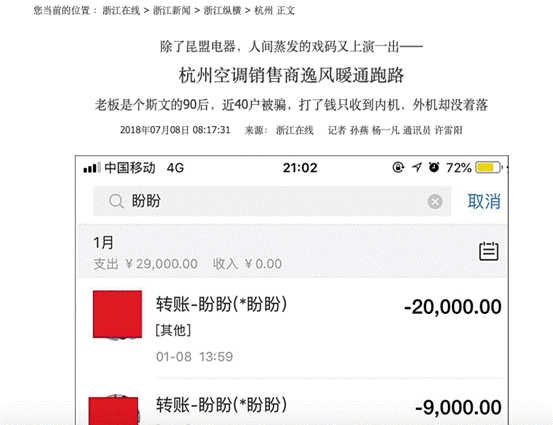553x425 pixels.
Task: Click the source label 浙江在线 under the headline
Action: pyautogui.click(x=294, y=130)
